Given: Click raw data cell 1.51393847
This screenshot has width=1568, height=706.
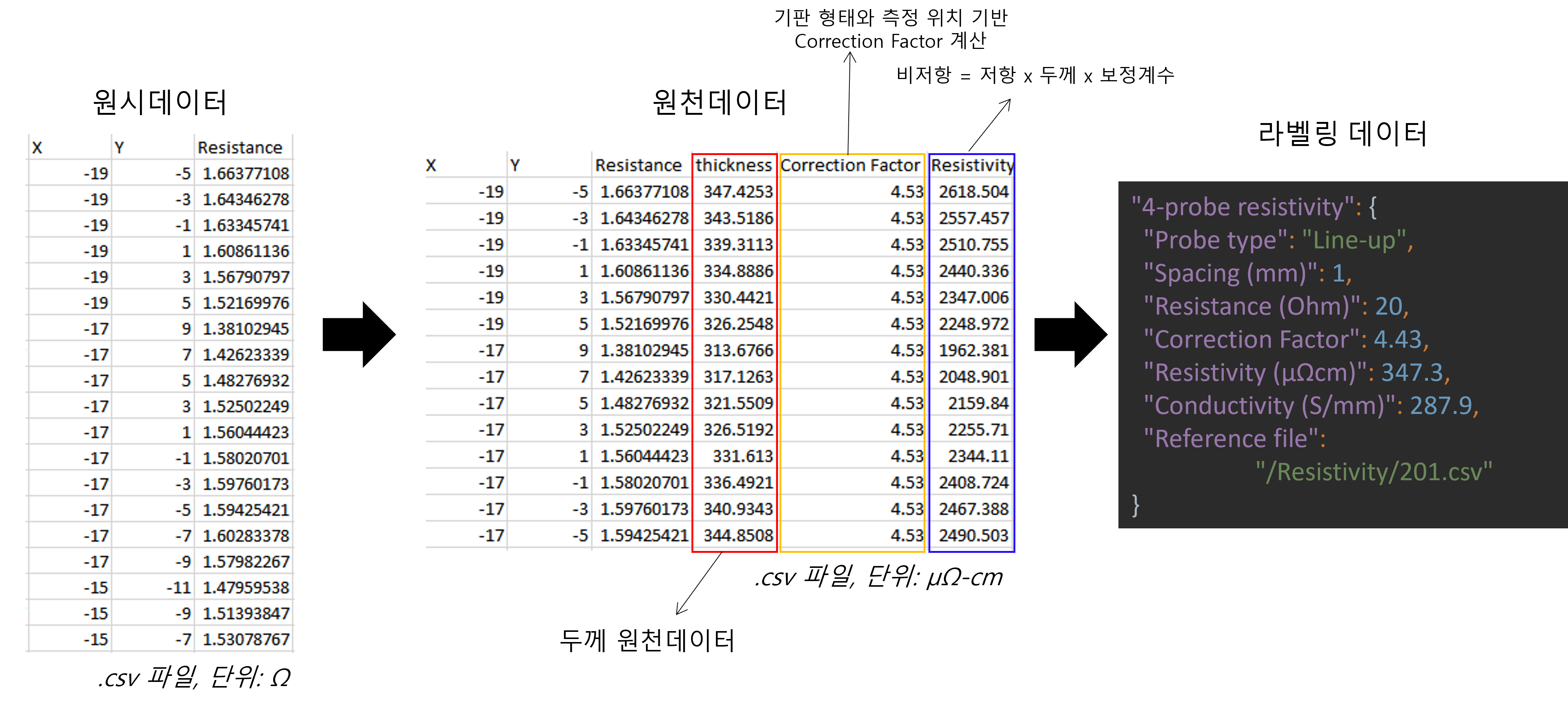Looking at the screenshot, I should (x=246, y=613).
